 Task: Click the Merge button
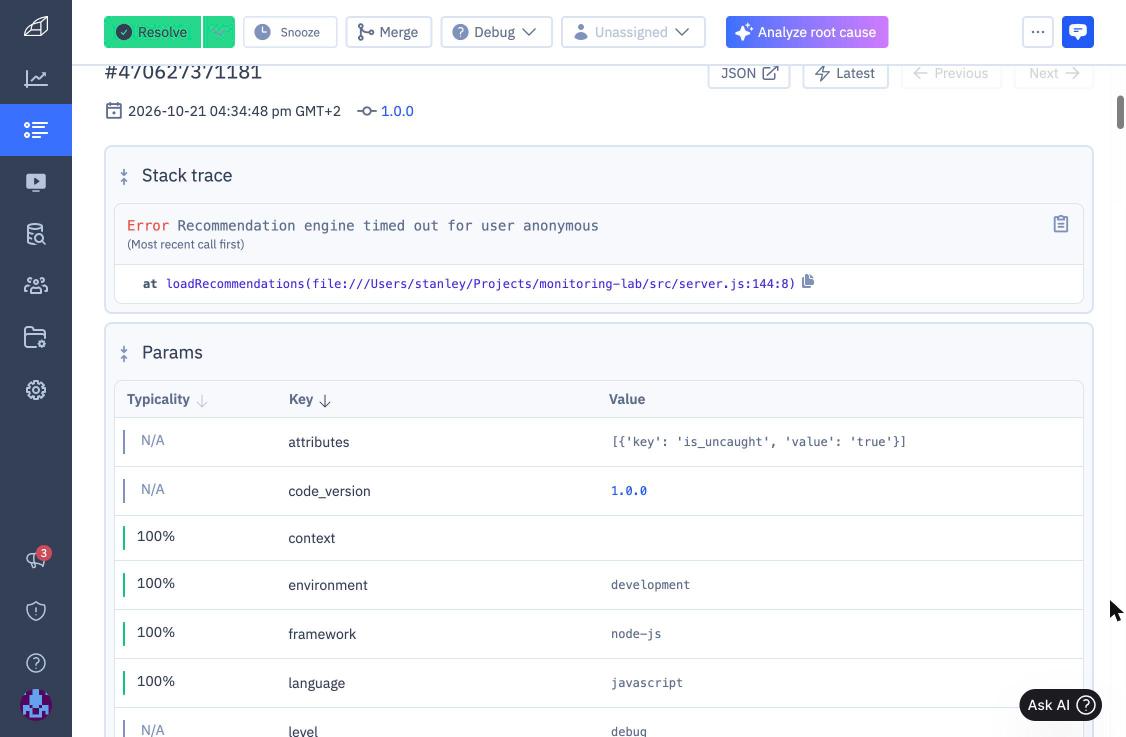(388, 32)
